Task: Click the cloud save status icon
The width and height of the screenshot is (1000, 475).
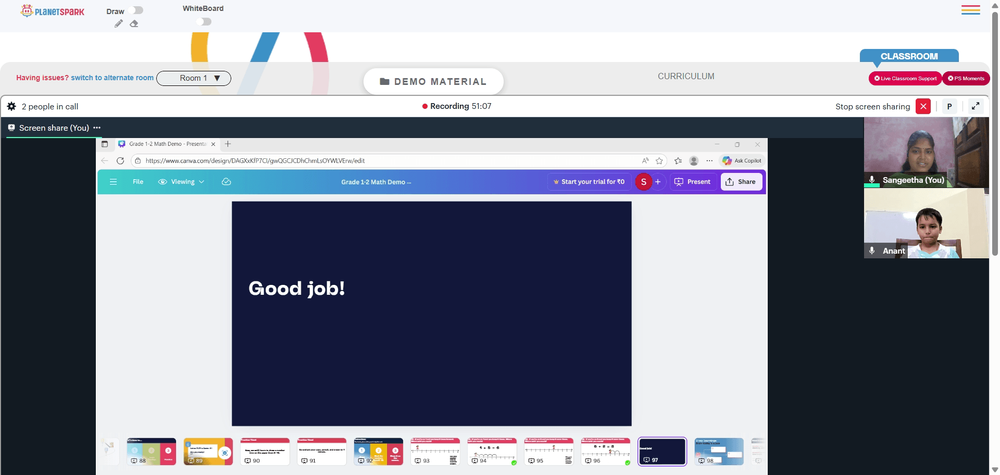Action: point(226,182)
